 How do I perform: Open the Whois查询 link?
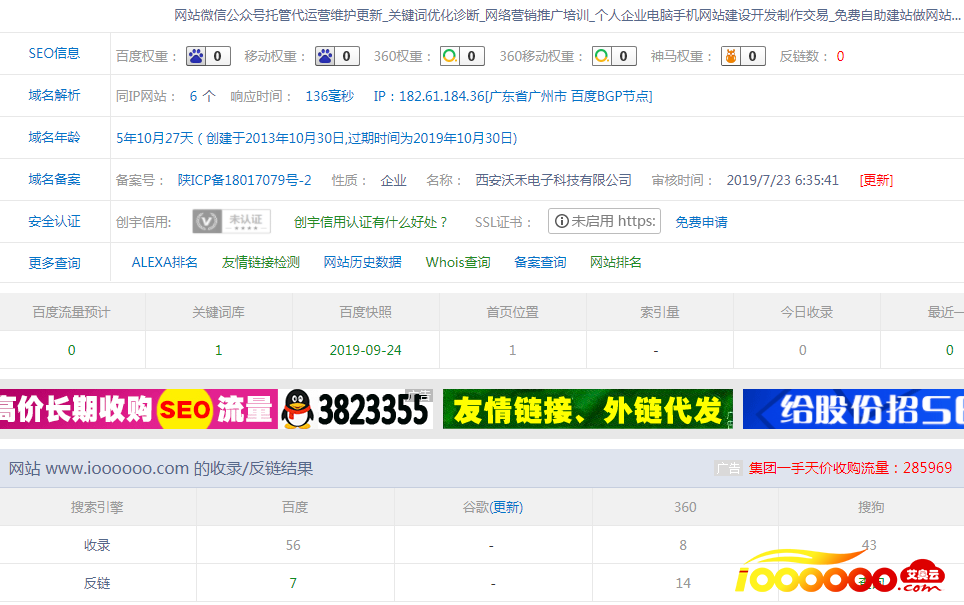[x=457, y=263]
